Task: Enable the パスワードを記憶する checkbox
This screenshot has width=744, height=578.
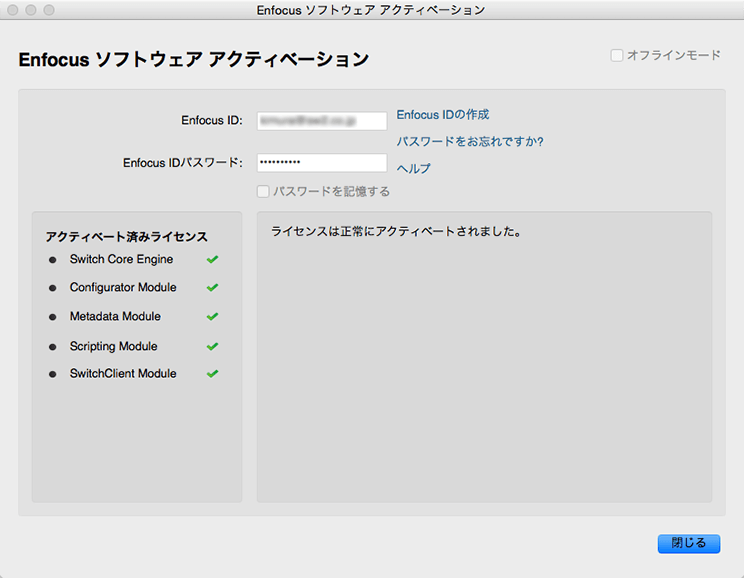Action: (x=263, y=192)
